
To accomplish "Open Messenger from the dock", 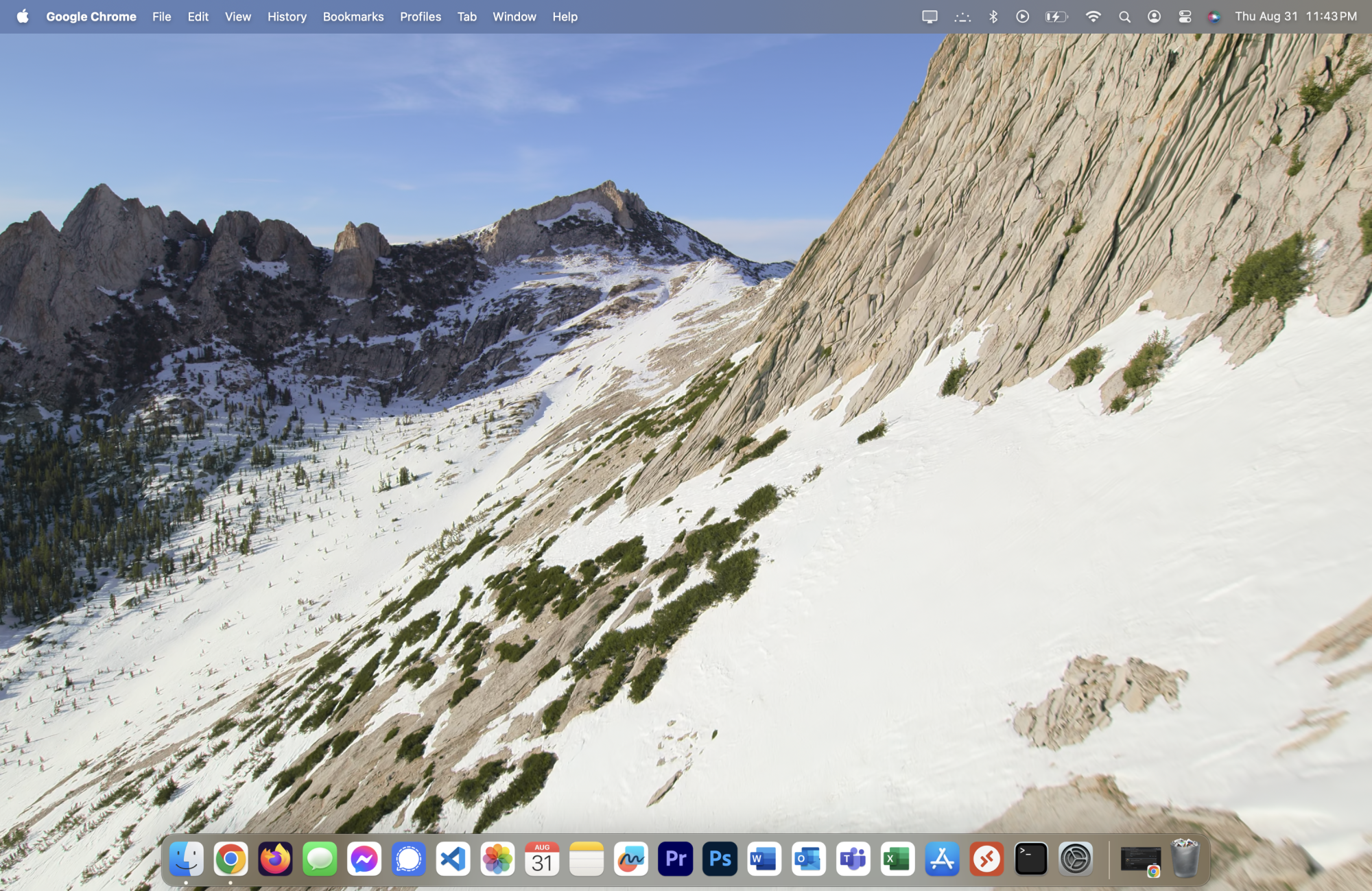I will pos(364,859).
